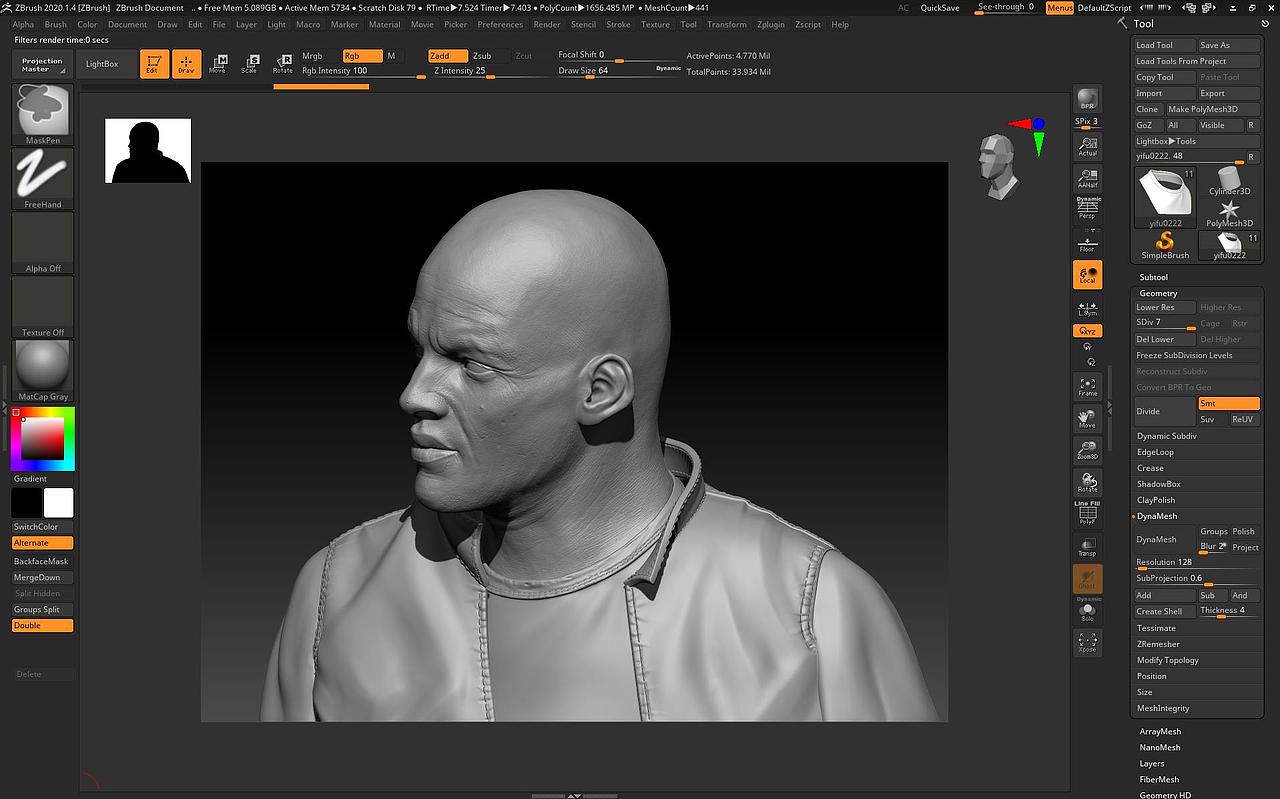Toggle the Rgb painting mode
Screen dimensions: 1280x799
click(362, 56)
